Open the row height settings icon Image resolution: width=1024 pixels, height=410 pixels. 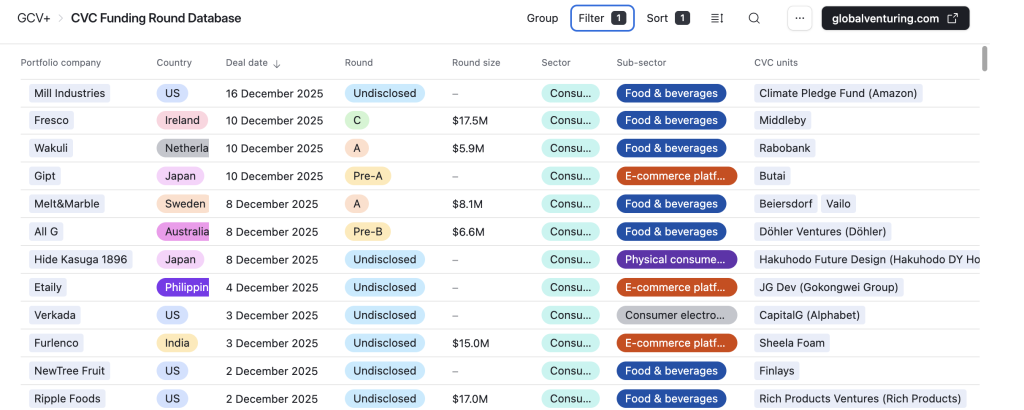pos(717,18)
